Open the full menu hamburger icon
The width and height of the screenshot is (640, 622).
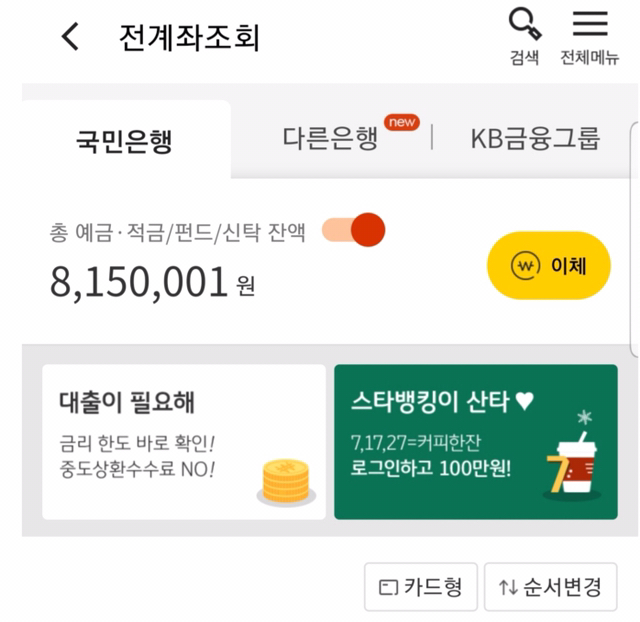pos(590,24)
